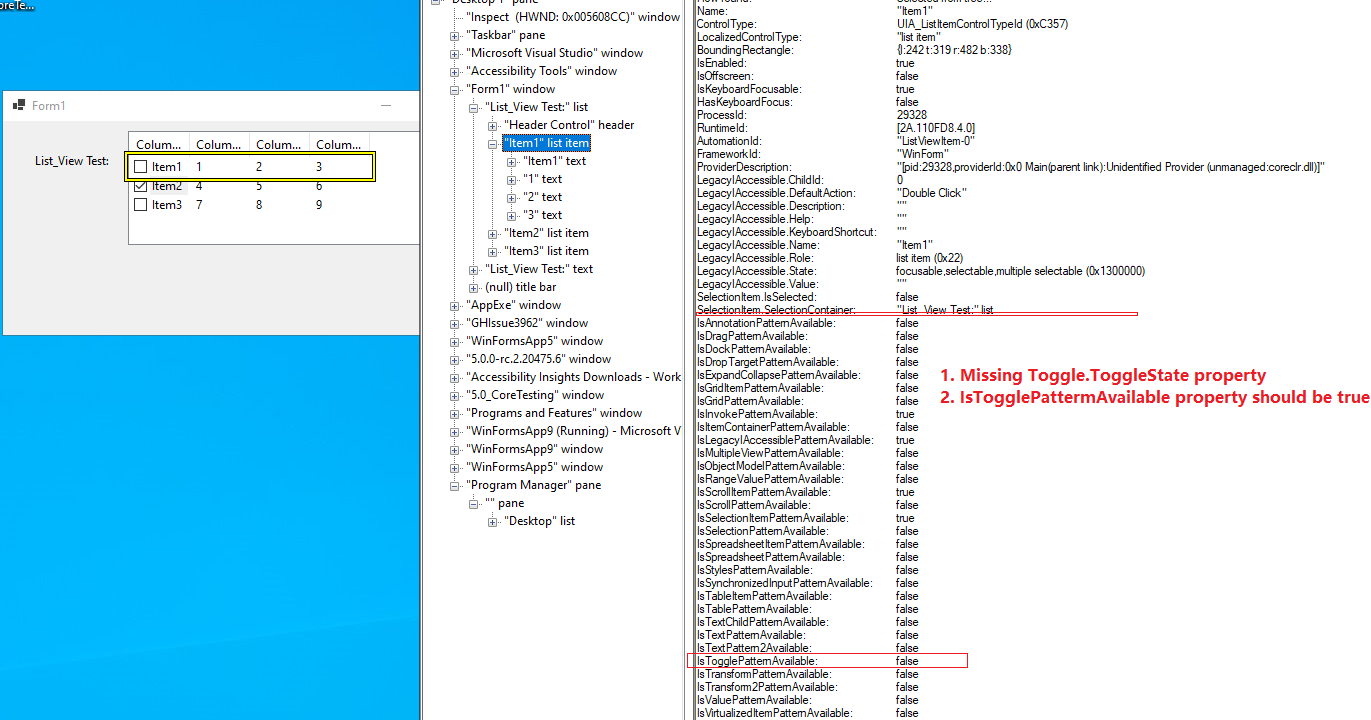
Task: Uncheck the Item2 checkbox
Action: click(140, 185)
